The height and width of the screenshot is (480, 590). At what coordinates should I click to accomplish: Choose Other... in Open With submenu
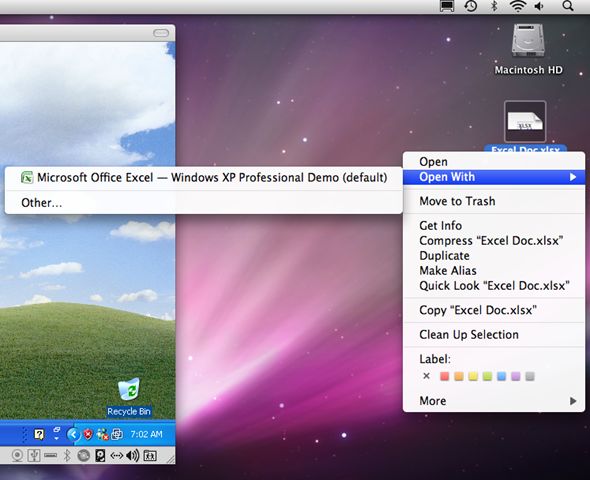[204, 203]
